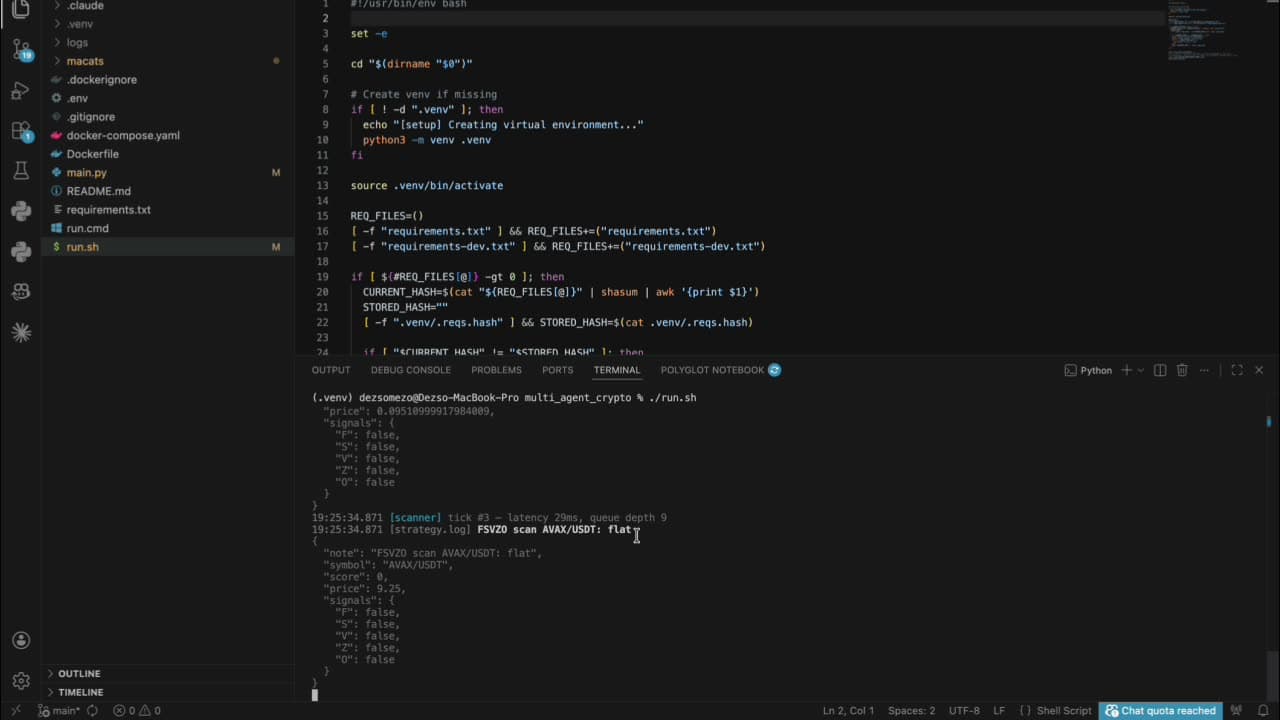Switch to the DEBUG CONSOLE tab
The width and height of the screenshot is (1280, 720).
point(411,370)
